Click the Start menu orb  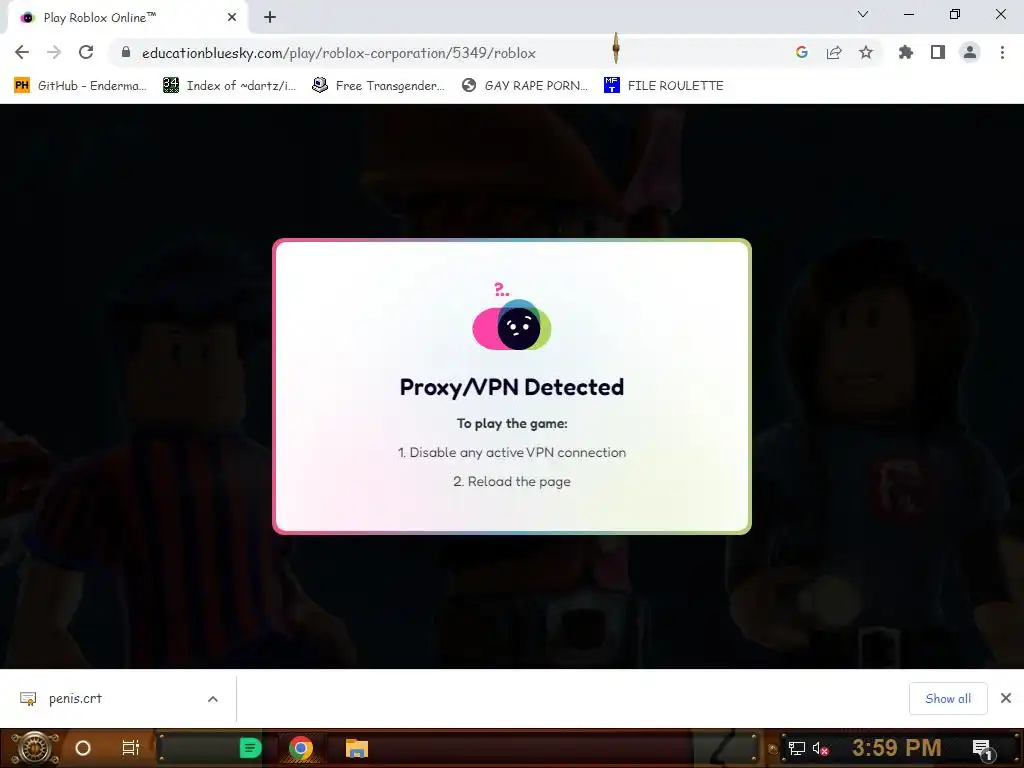click(x=34, y=748)
